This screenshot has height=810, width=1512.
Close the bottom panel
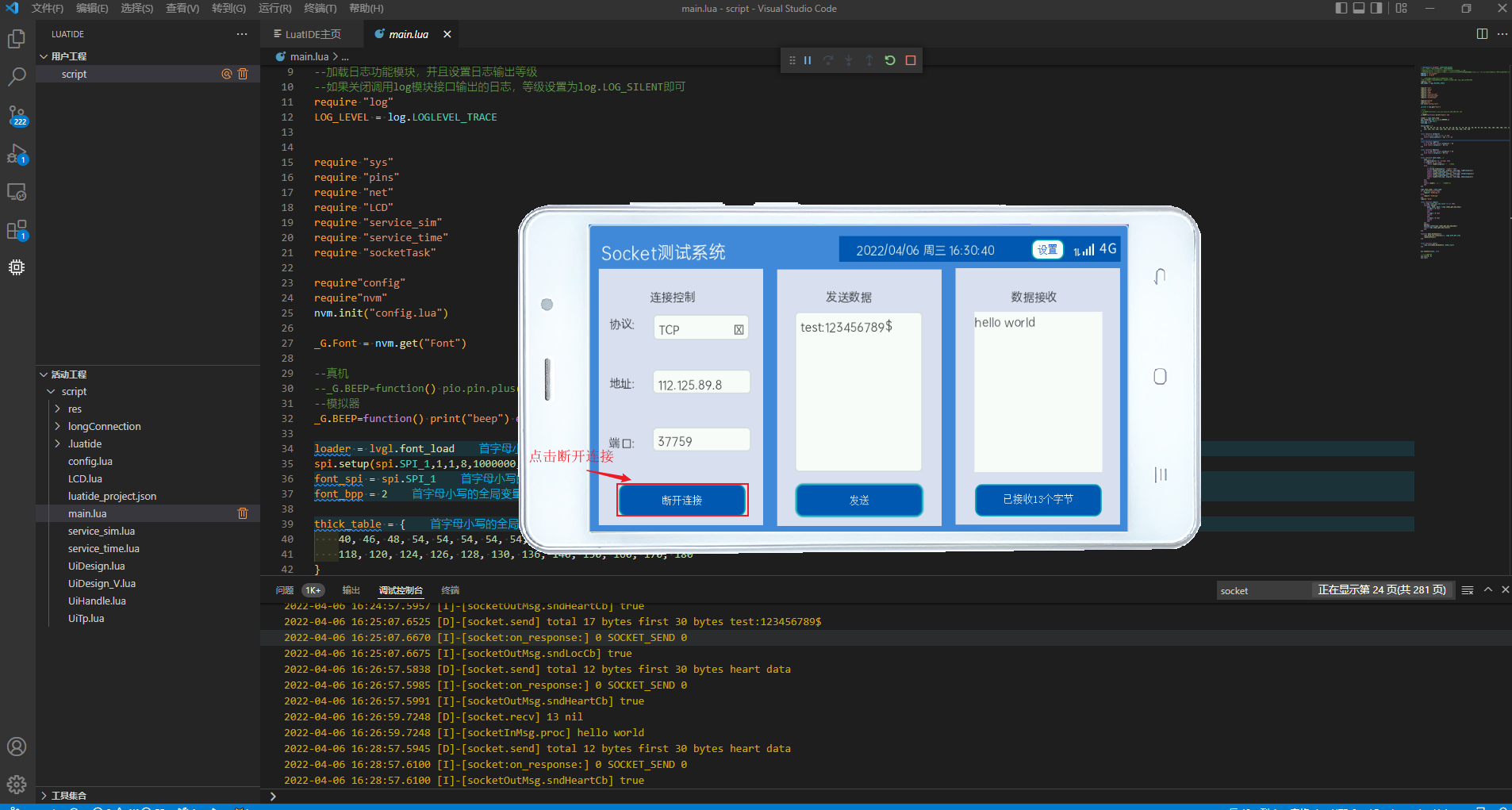tap(1505, 589)
